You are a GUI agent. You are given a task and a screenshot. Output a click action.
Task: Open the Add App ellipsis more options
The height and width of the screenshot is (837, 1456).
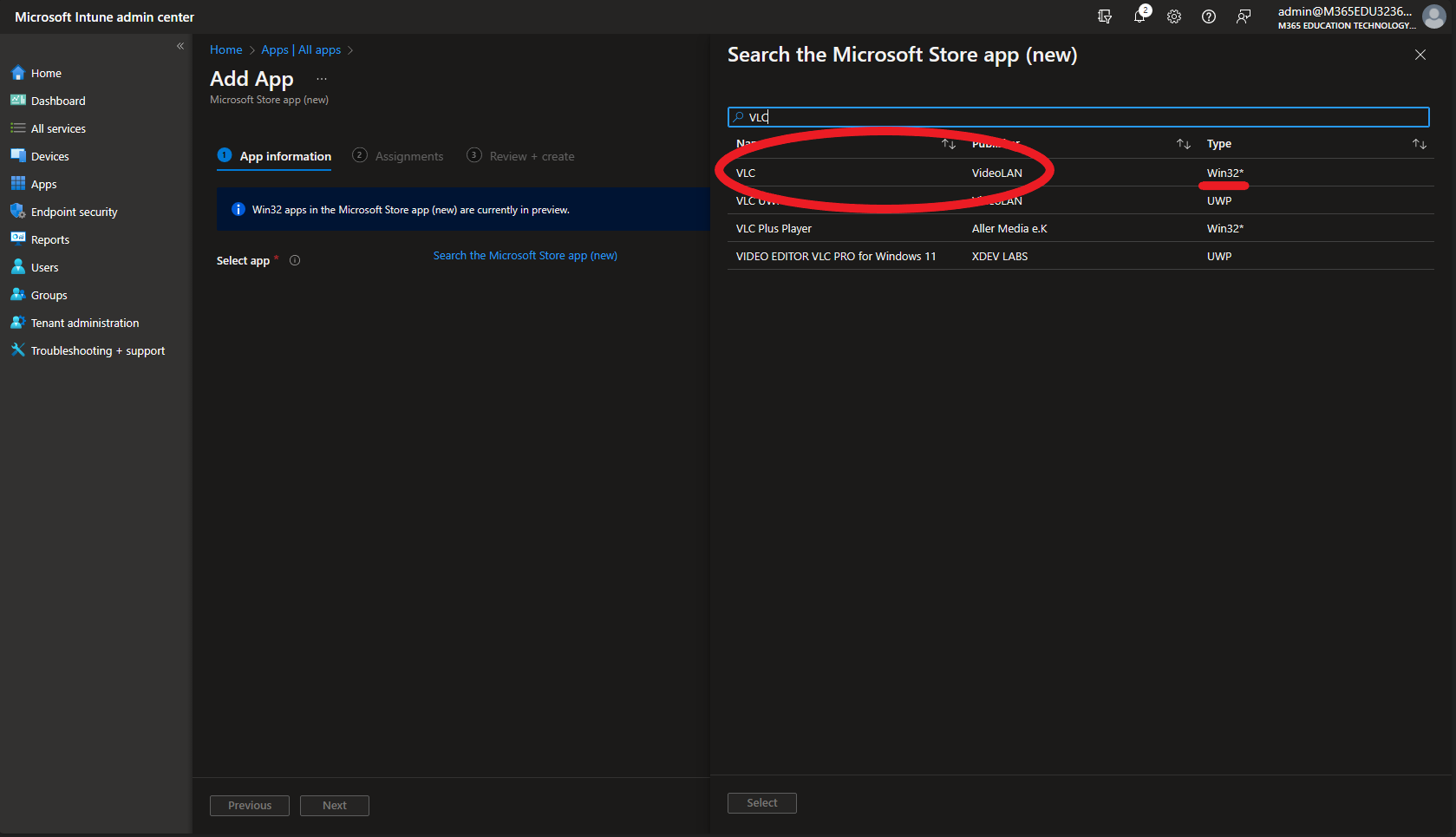coord(322,79)
